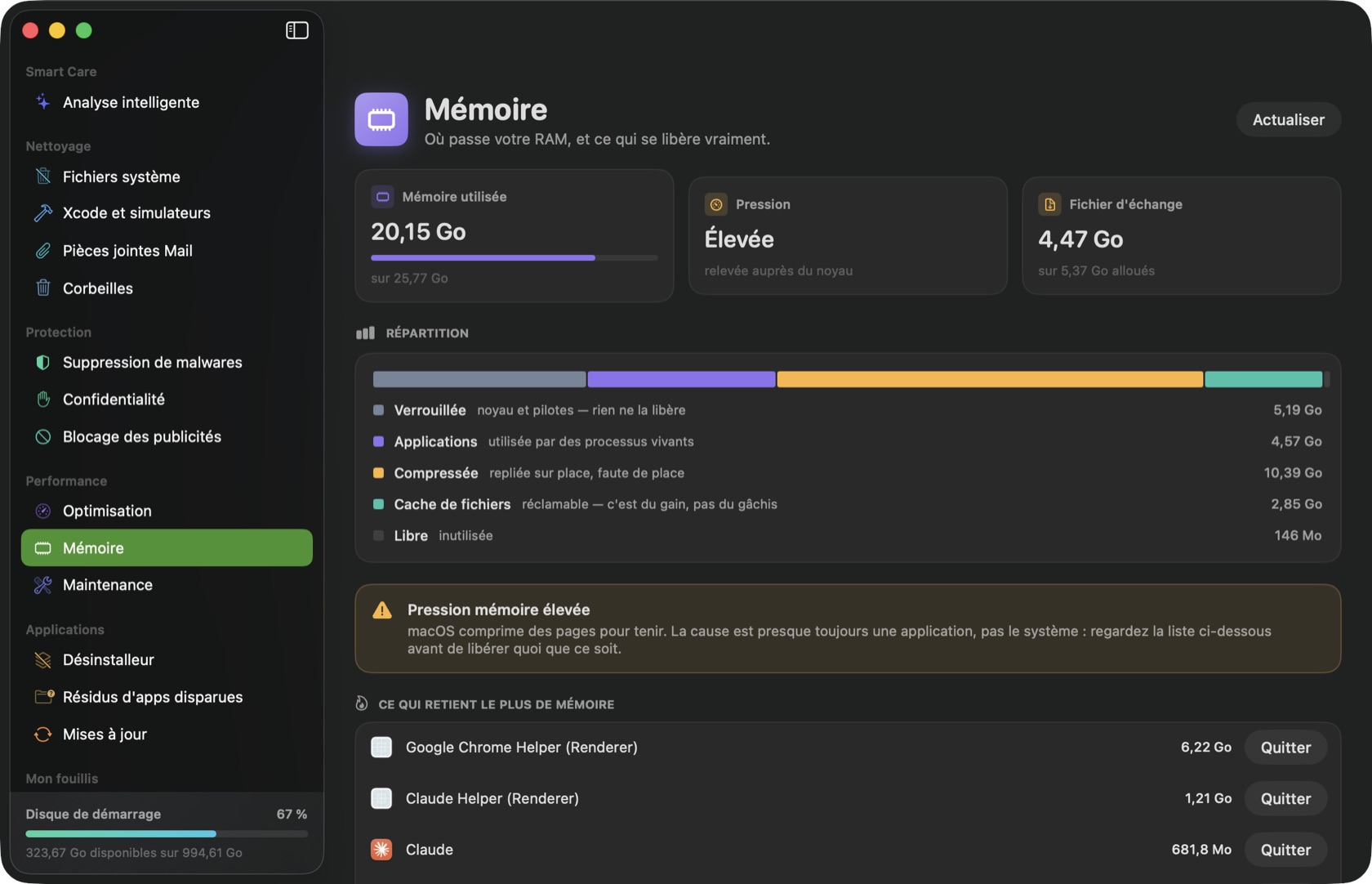Viewport: 1372px width, 884px height.
Task: Click the memory chip icon in the sidebar
Action: click(x=43, y=548)
